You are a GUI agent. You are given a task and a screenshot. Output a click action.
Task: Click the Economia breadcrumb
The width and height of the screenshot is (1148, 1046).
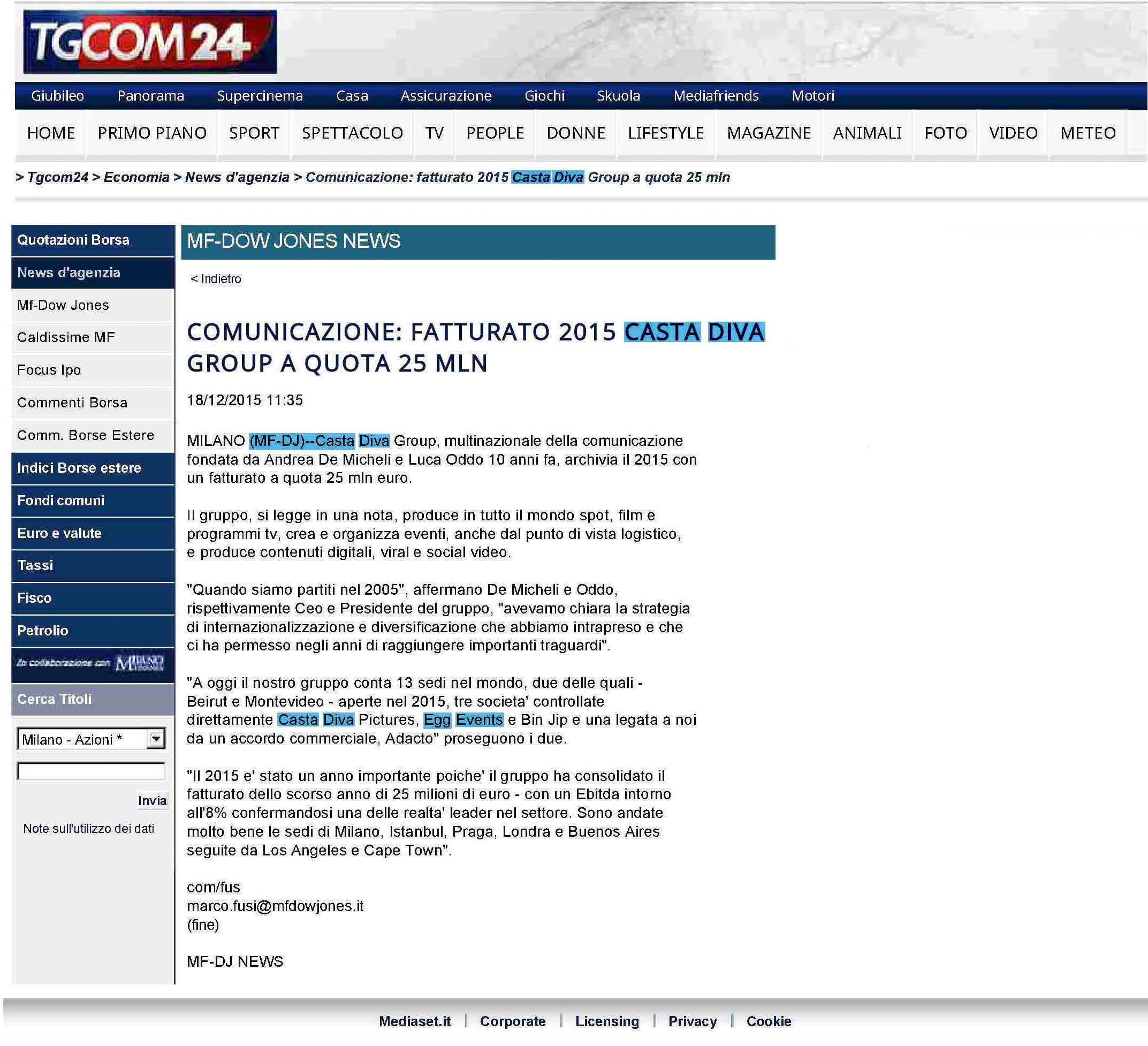[136, 178]
